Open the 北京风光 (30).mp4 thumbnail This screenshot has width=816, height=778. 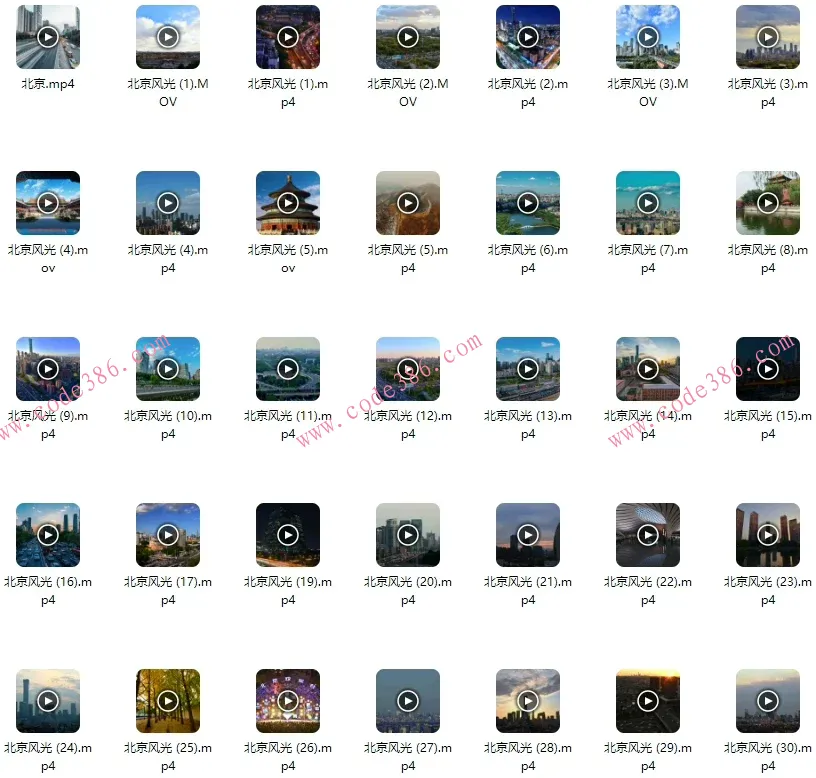pyautogui.click(x=768, y=701)
